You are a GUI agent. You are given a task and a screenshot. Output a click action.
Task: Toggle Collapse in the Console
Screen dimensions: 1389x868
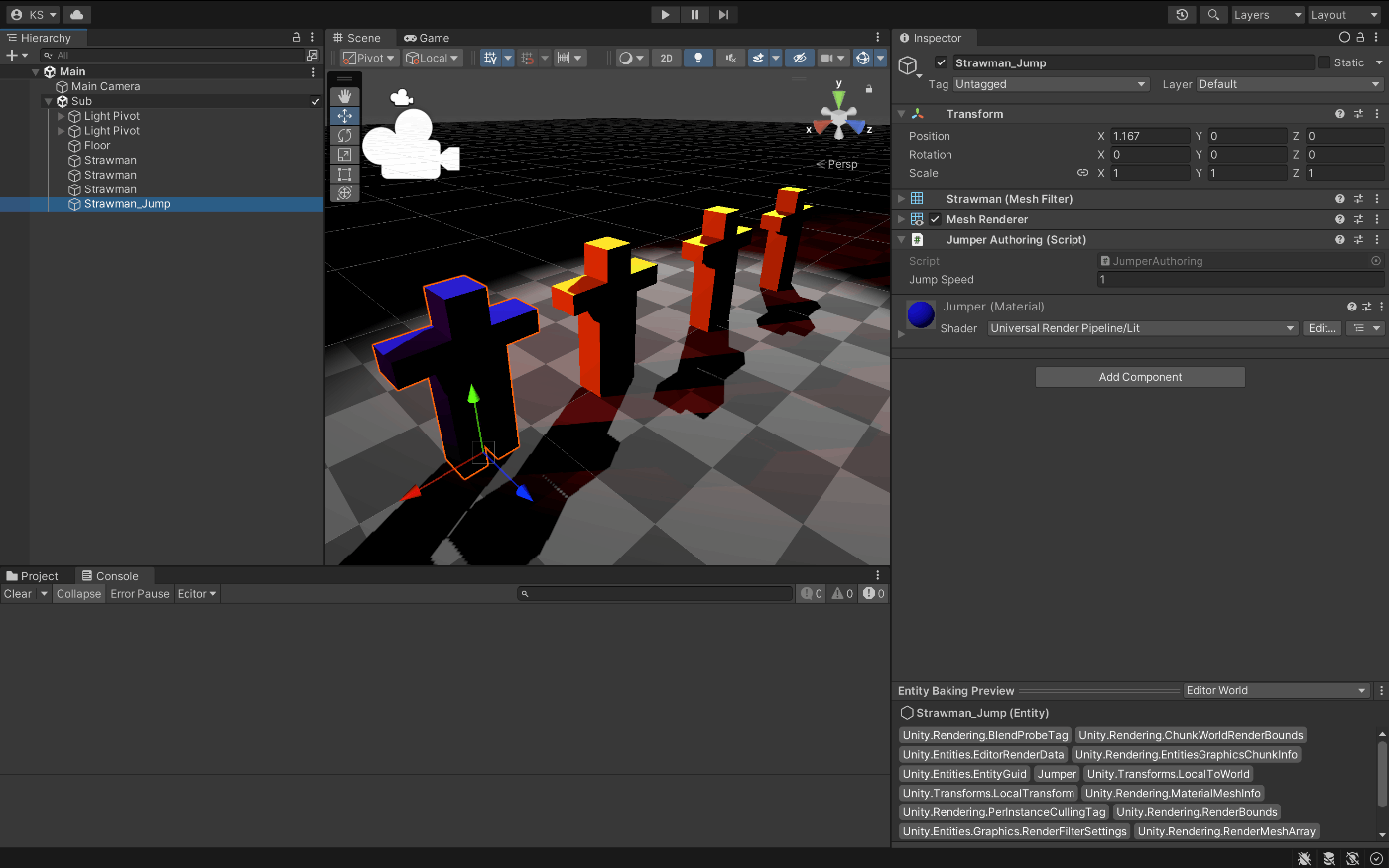point(78,594)
